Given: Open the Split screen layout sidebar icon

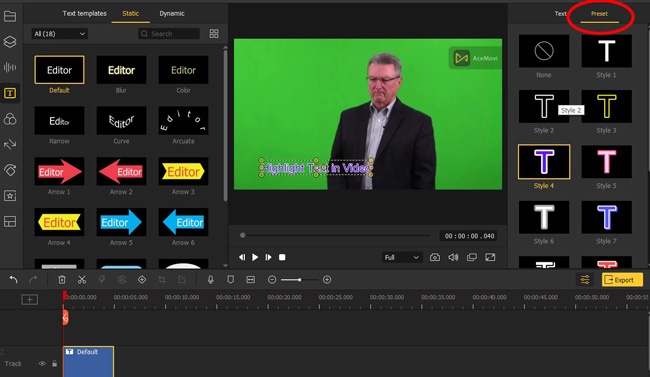Looking at the screenshot, I should point(10,221).
